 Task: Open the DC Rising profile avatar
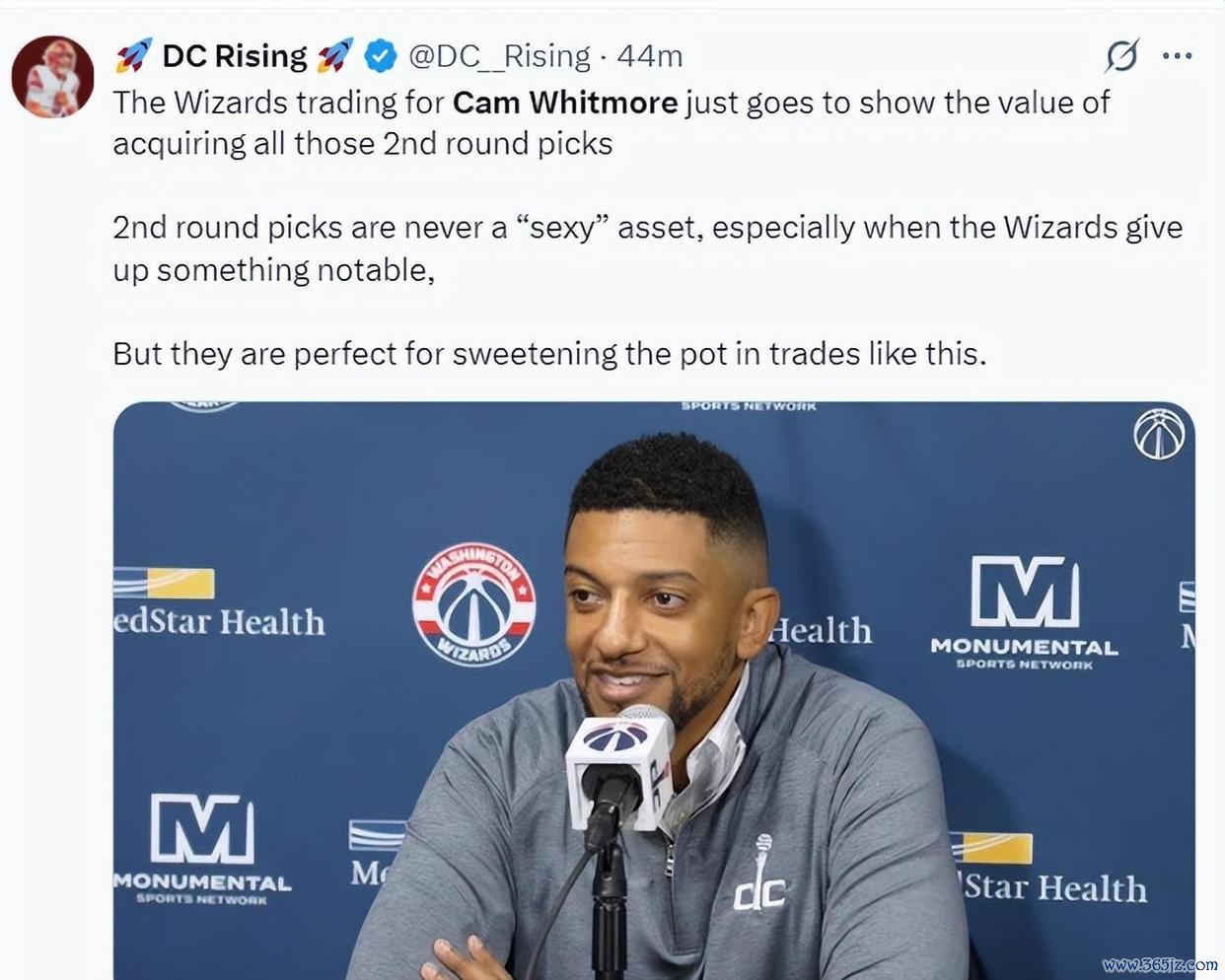[52, 77]
